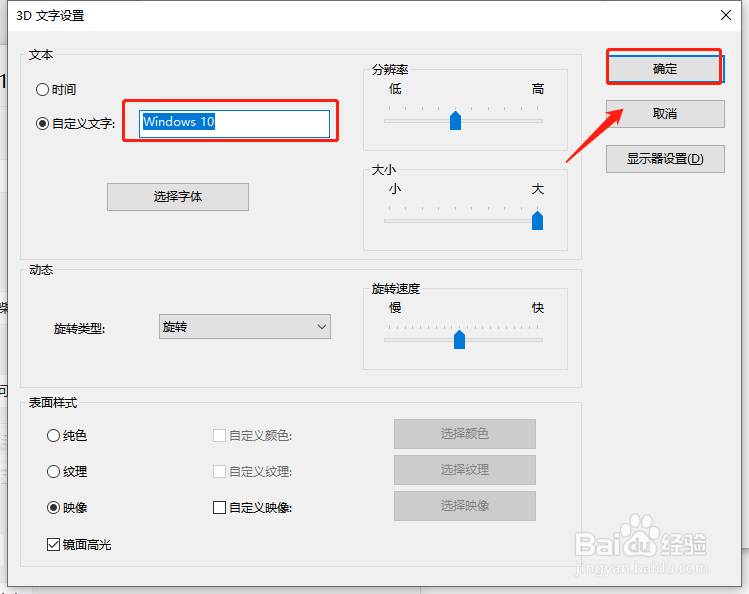Cancel with the 取消 button
749x594 pixels.
(x=665, y=114)
